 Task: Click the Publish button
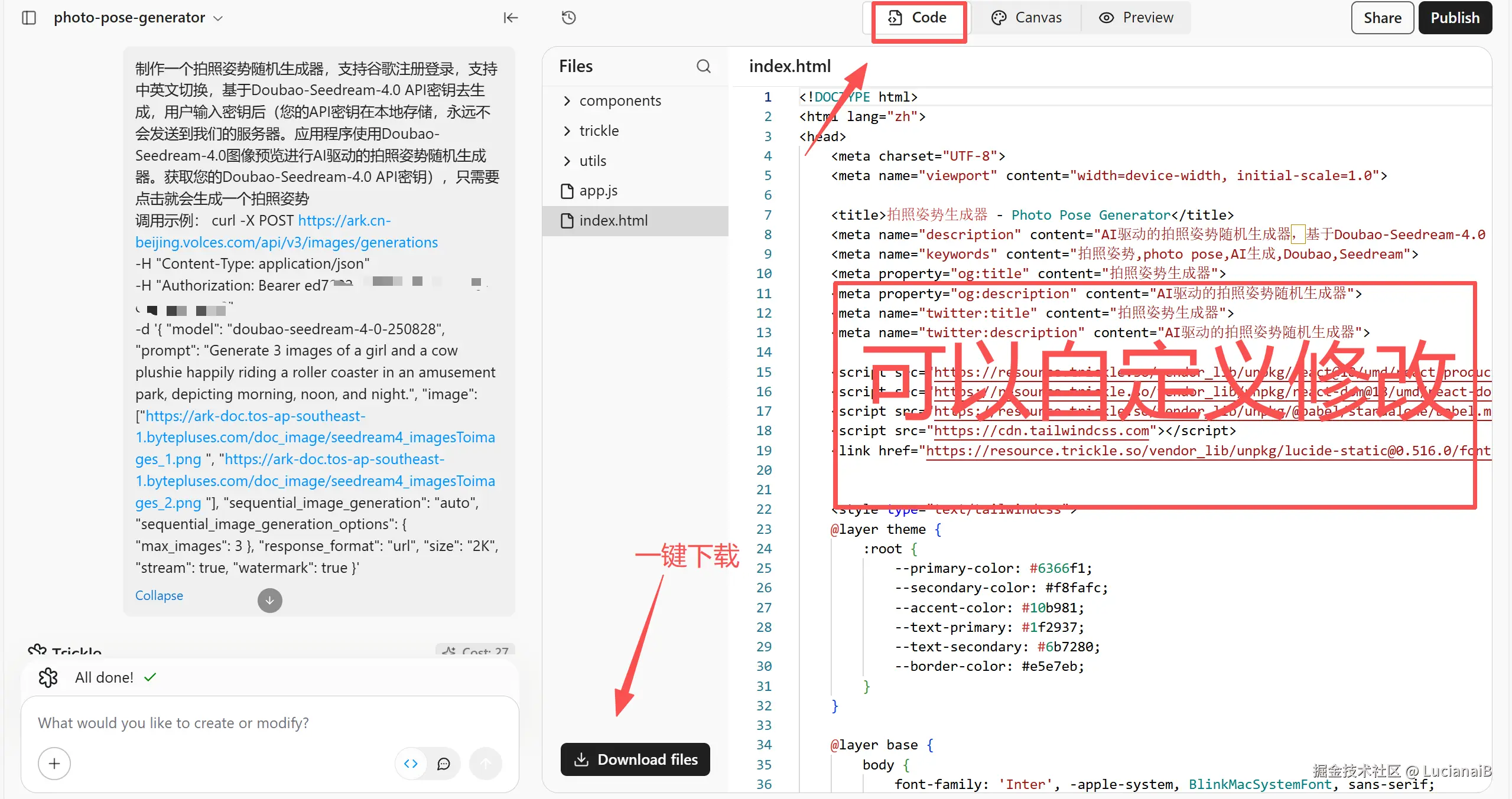(1455, 18)
